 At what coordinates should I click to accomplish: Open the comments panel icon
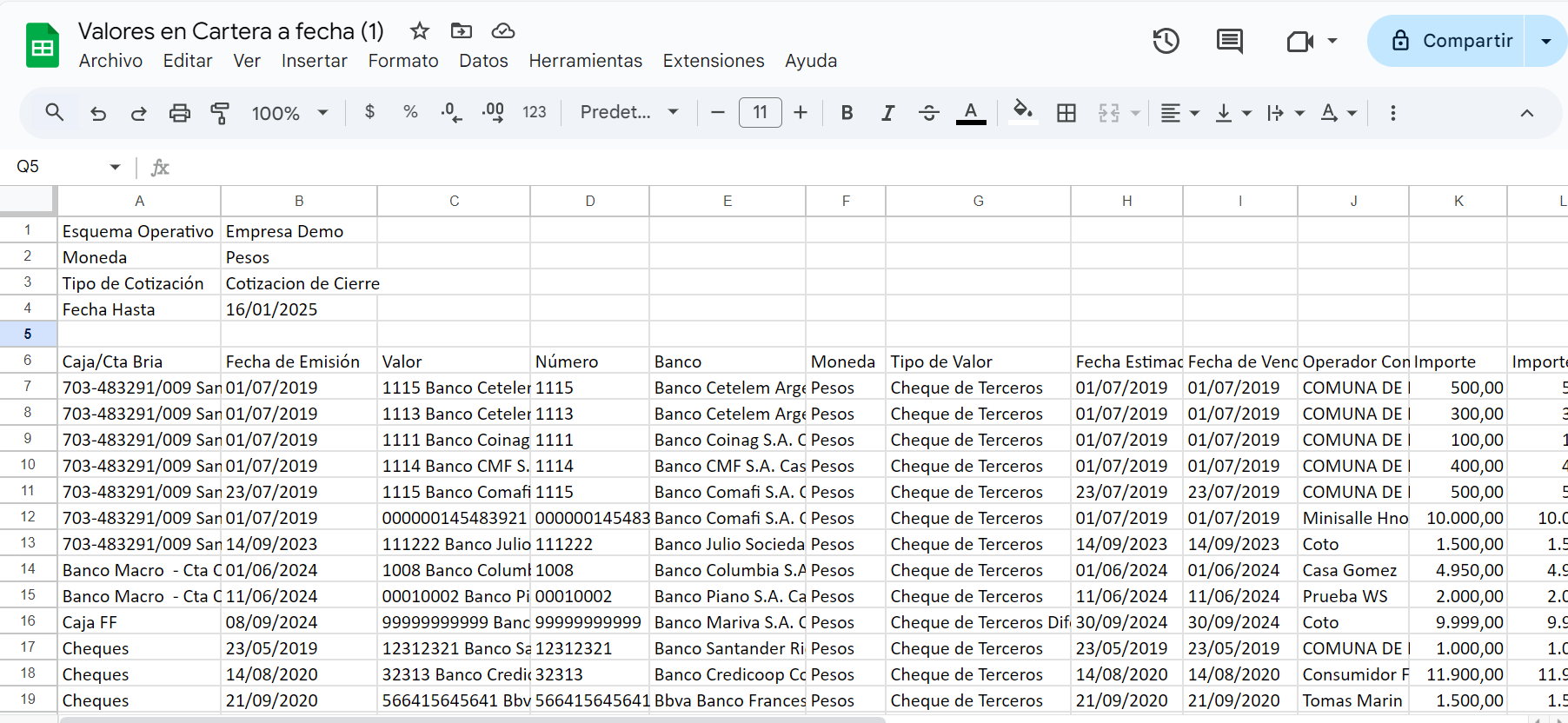(1229, 41)
